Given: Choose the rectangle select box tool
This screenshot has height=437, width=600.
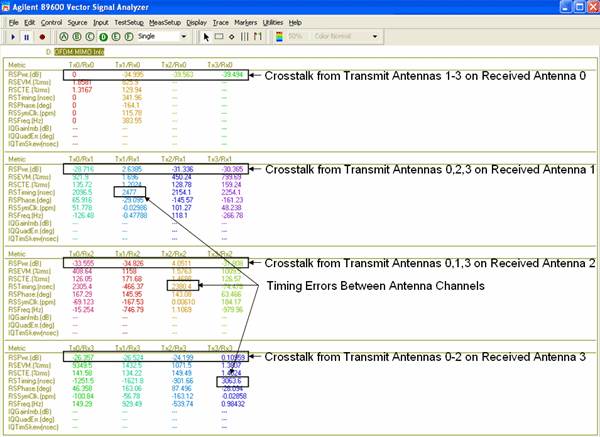Looking at the screenshot, I should click(219, 36).
